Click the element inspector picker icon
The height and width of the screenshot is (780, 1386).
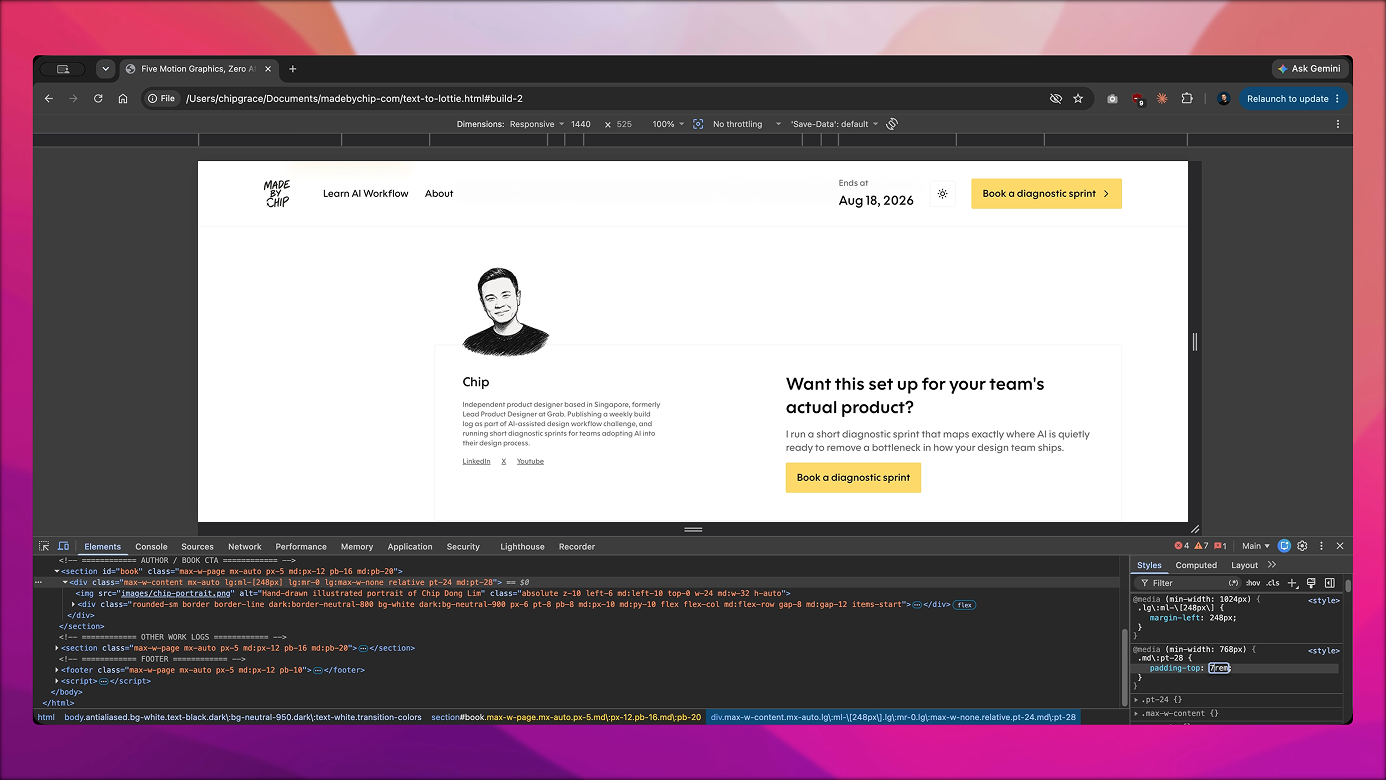[44, 546]
